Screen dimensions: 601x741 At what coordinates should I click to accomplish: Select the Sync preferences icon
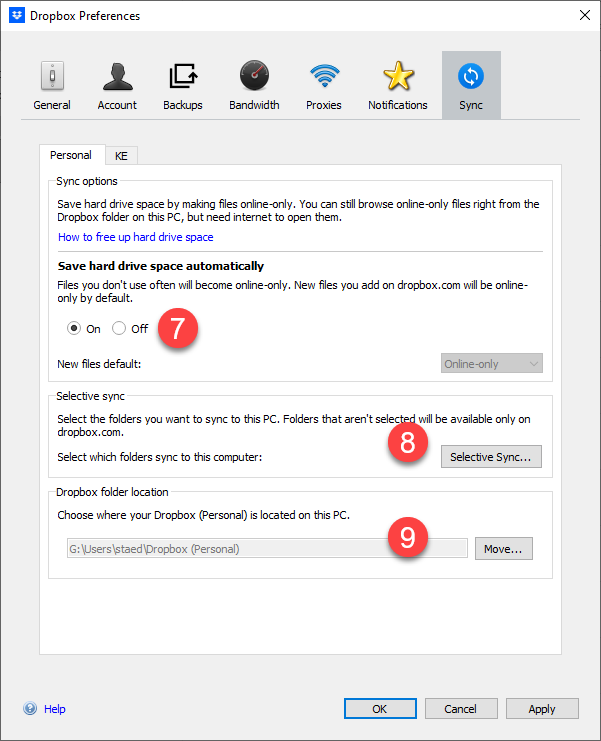470,76
